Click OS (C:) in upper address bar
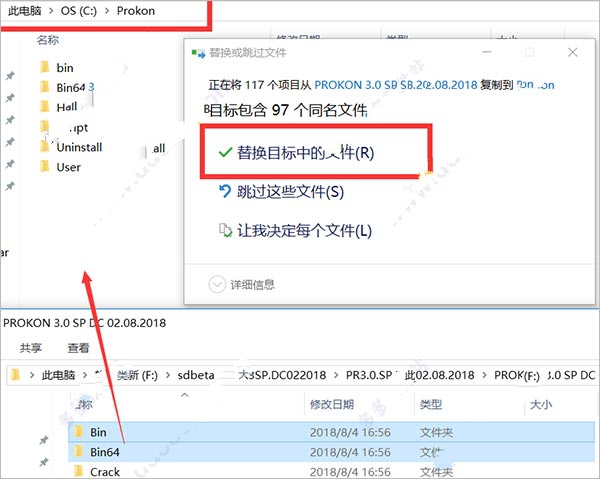 pos(78,11)
